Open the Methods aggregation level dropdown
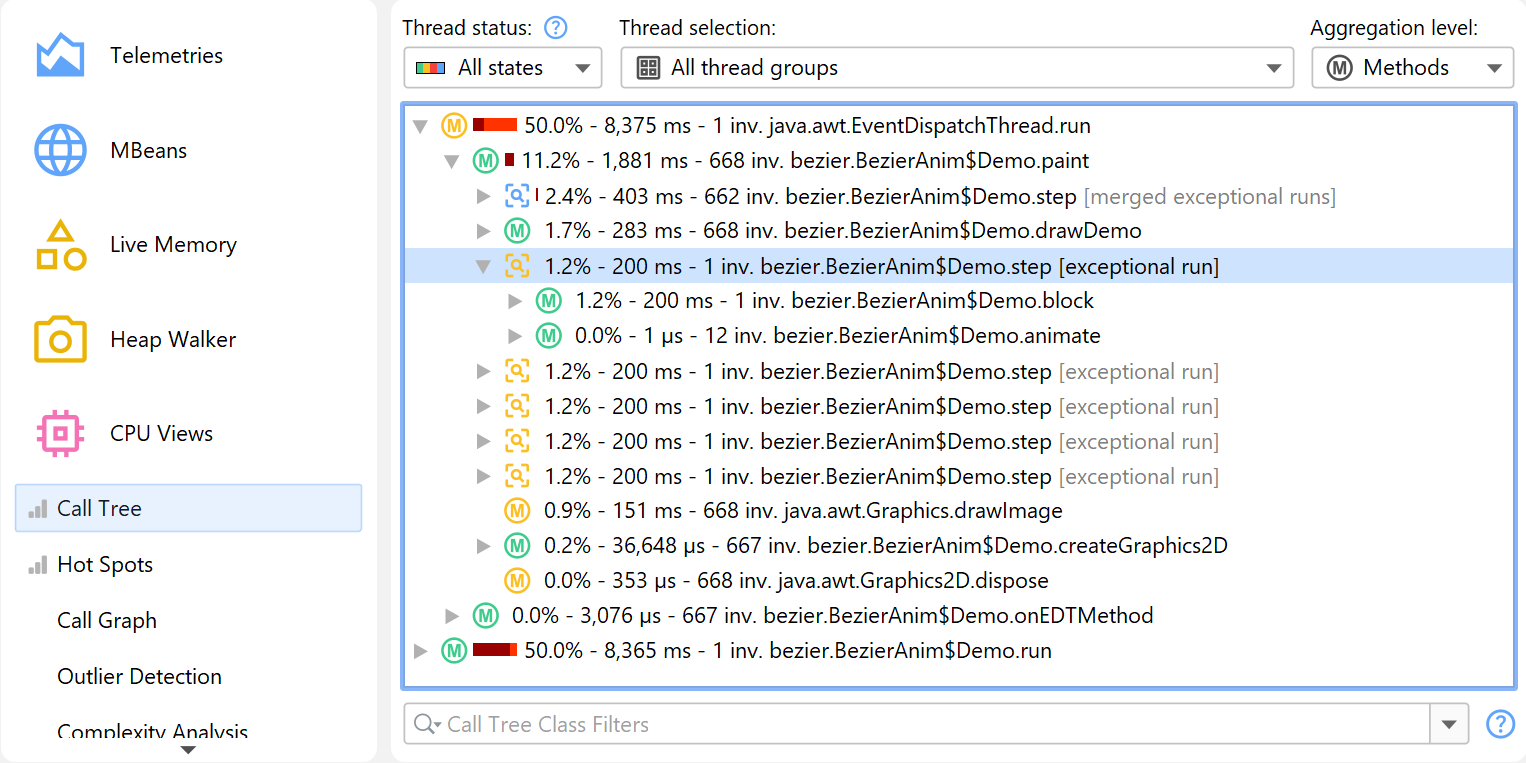This screenshot has width=1526, height=763. (x=1412, y=68)
